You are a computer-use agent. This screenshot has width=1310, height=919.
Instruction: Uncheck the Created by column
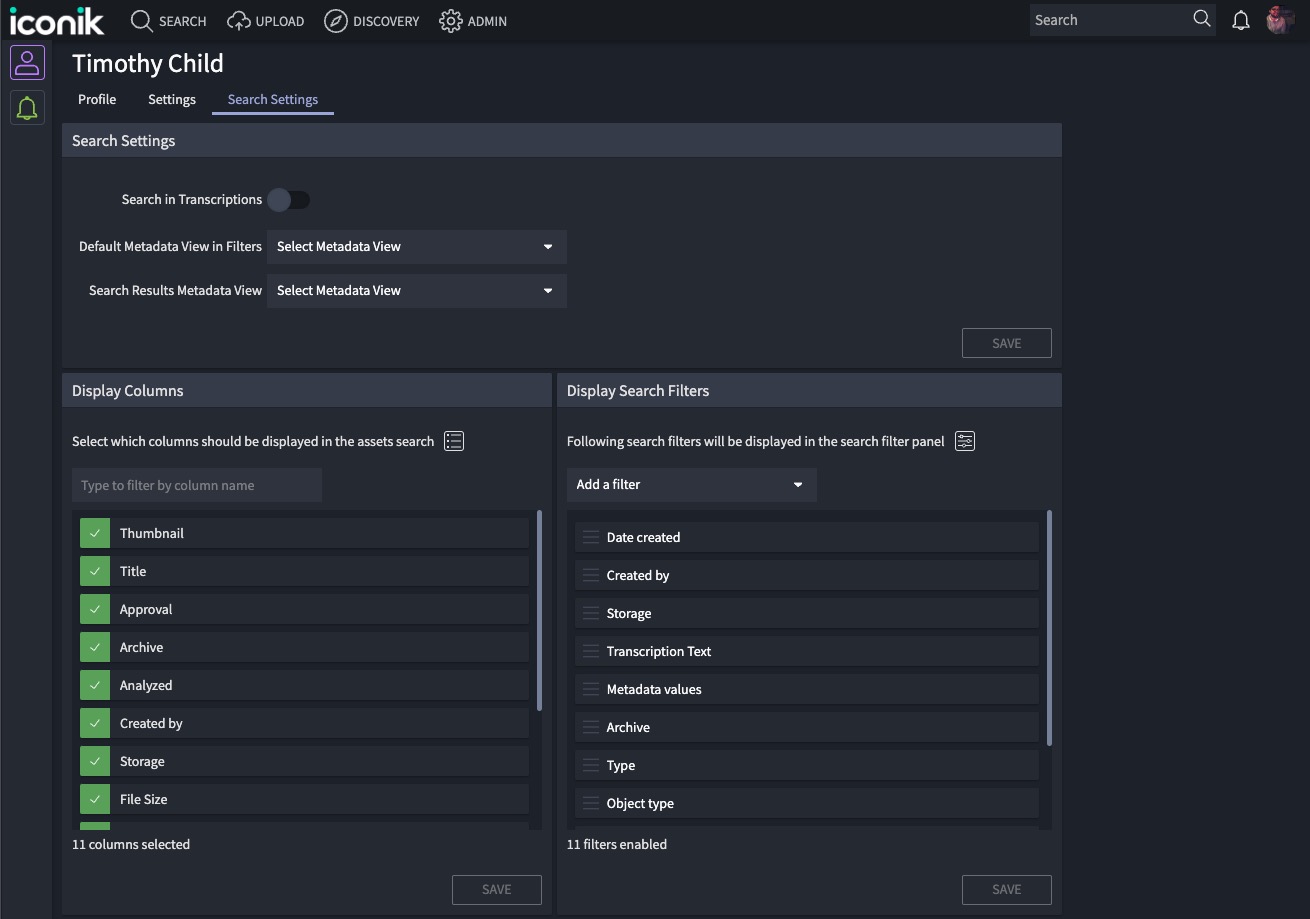[x=94, y=722]
